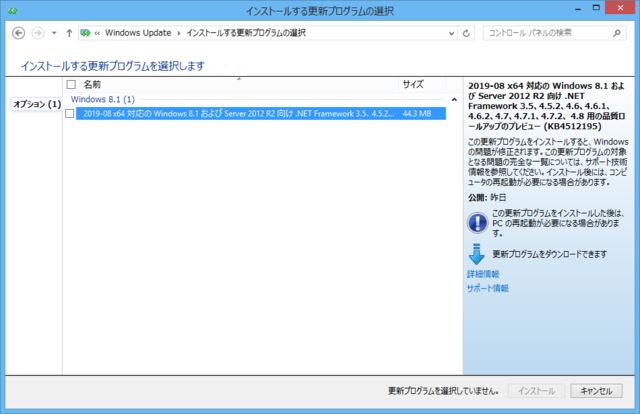Select the Windows Update breadcrumb
640x414 pixels.
click(x=138, y=33)
